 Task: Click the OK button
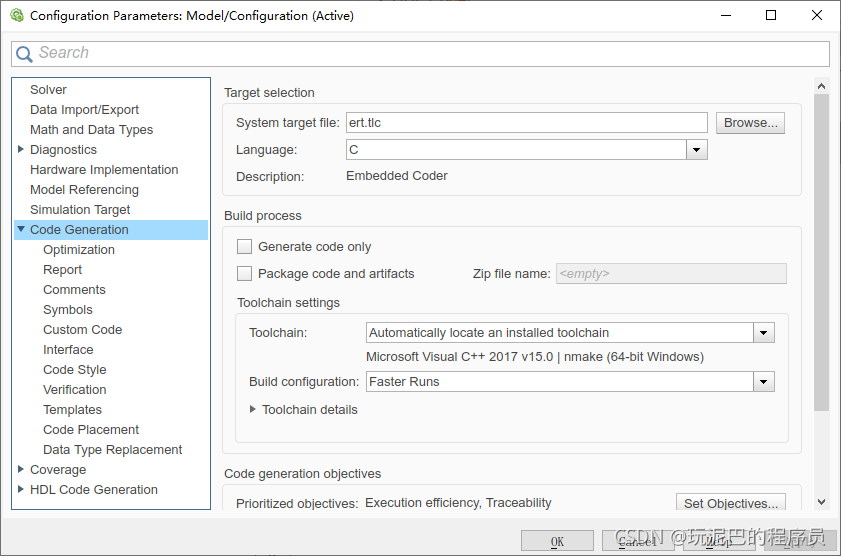(x=557, y=542)
